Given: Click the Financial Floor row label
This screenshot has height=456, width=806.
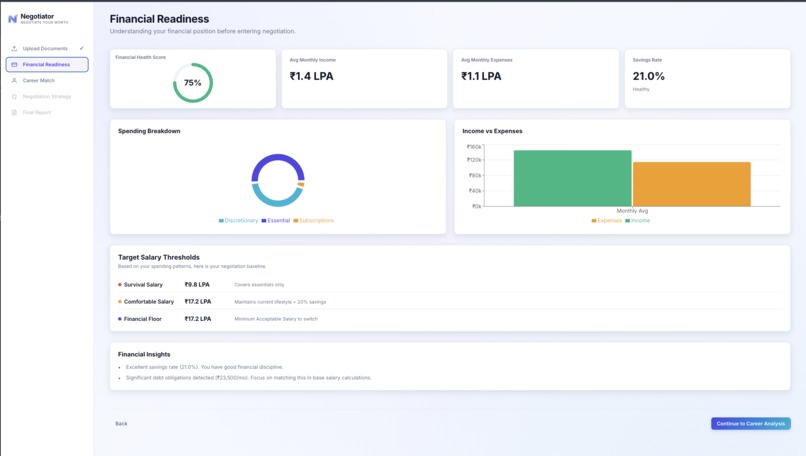Looking at the screenshot, I should coord(142,319).
